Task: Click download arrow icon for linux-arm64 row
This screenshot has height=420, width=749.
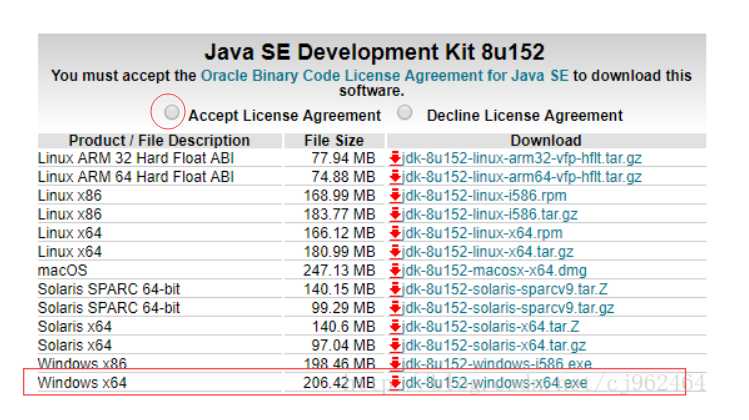Action: click(395, 176)
